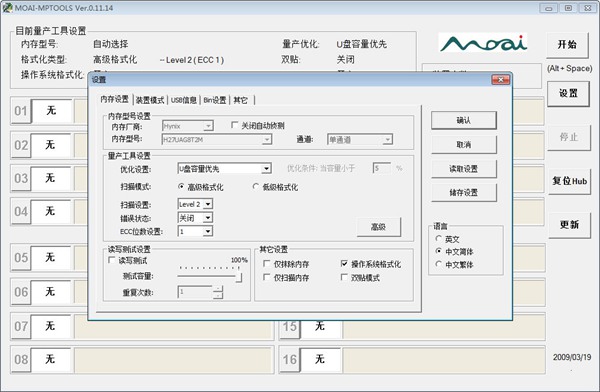Select the 低级格式化 radio button

pyautogui.click(x=256, y=186)
